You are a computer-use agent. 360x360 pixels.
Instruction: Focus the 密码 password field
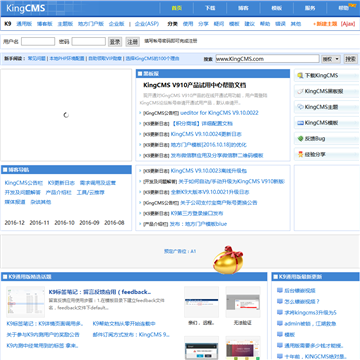pyautogui.click(x=89, y=42)
